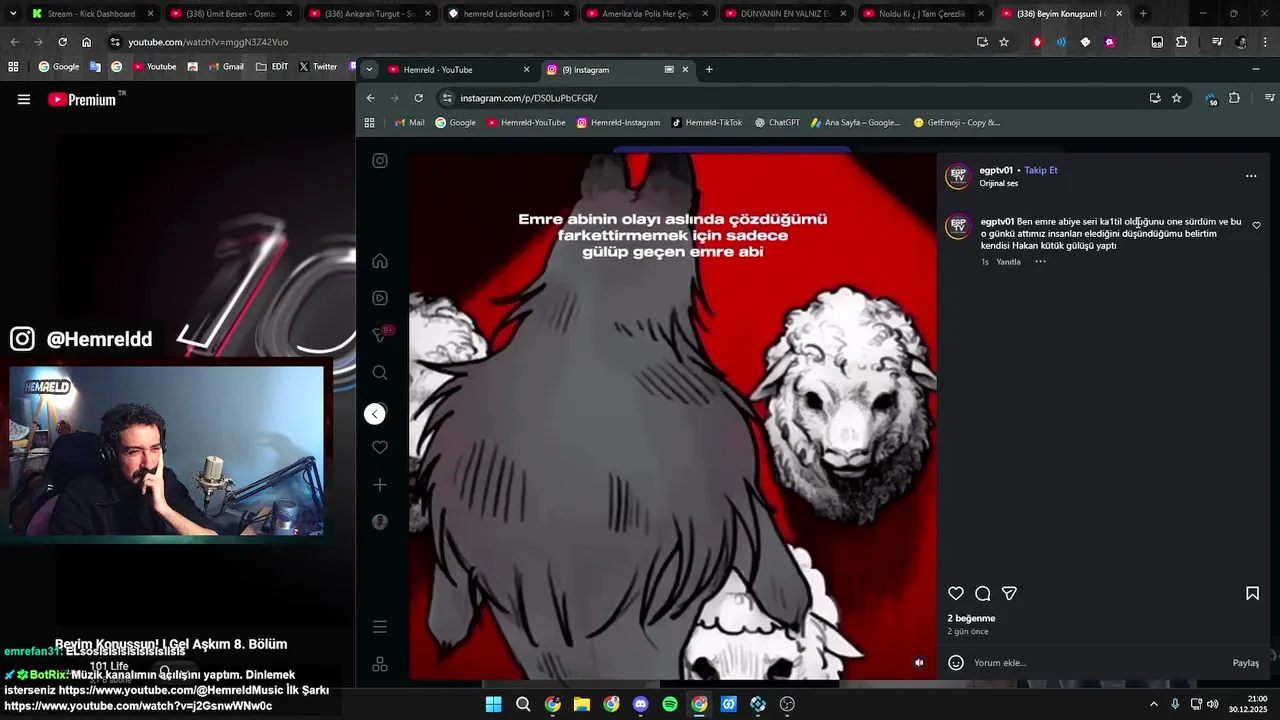
Task: Open egptv01 username in post header
Action: tap(996, 170)
